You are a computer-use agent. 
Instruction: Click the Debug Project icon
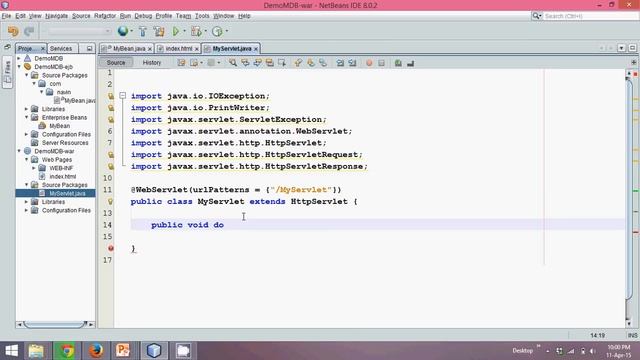pos(196,31)
